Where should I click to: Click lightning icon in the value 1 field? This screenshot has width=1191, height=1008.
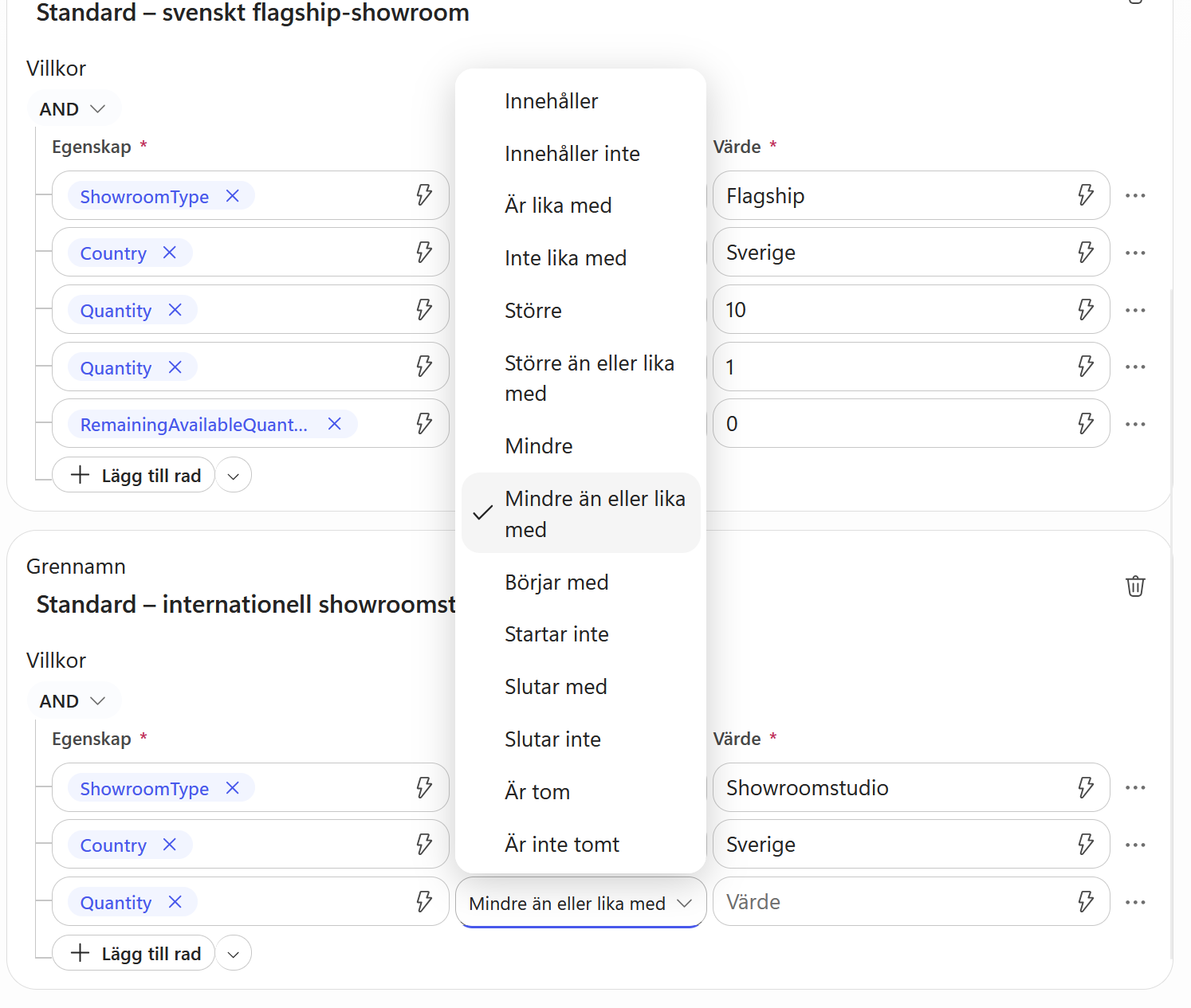[1086, 367]
